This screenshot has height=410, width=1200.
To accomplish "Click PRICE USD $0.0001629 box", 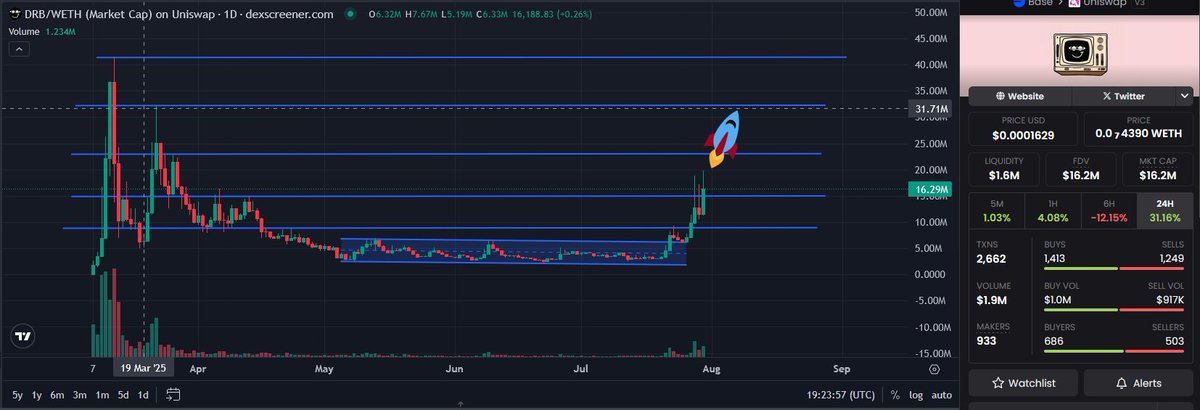I will pos(1024,129).
